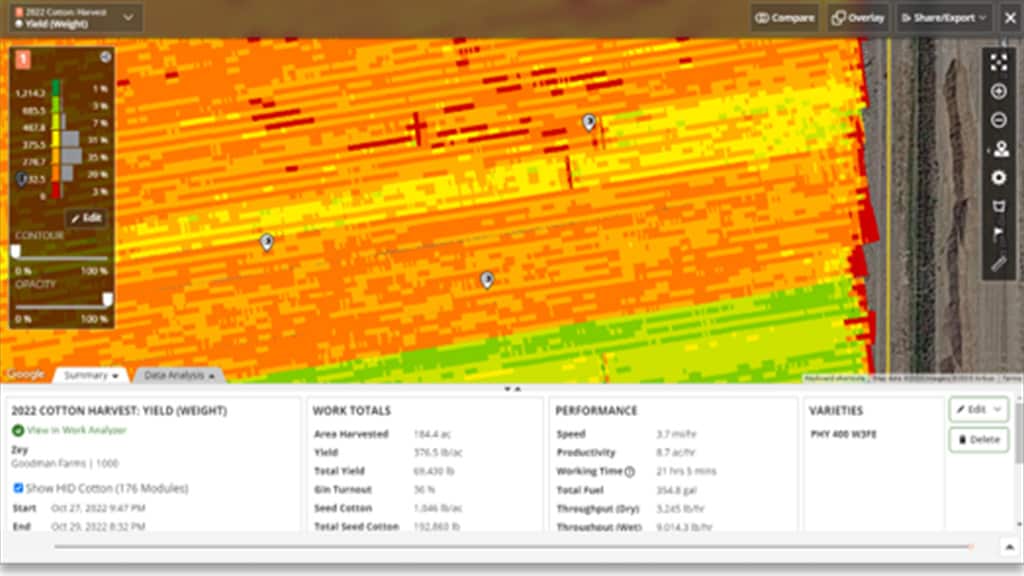The width and height of the screenshot is (1024, 576).
Task: Click the Gin Turnout value
Action: point(424,489)
